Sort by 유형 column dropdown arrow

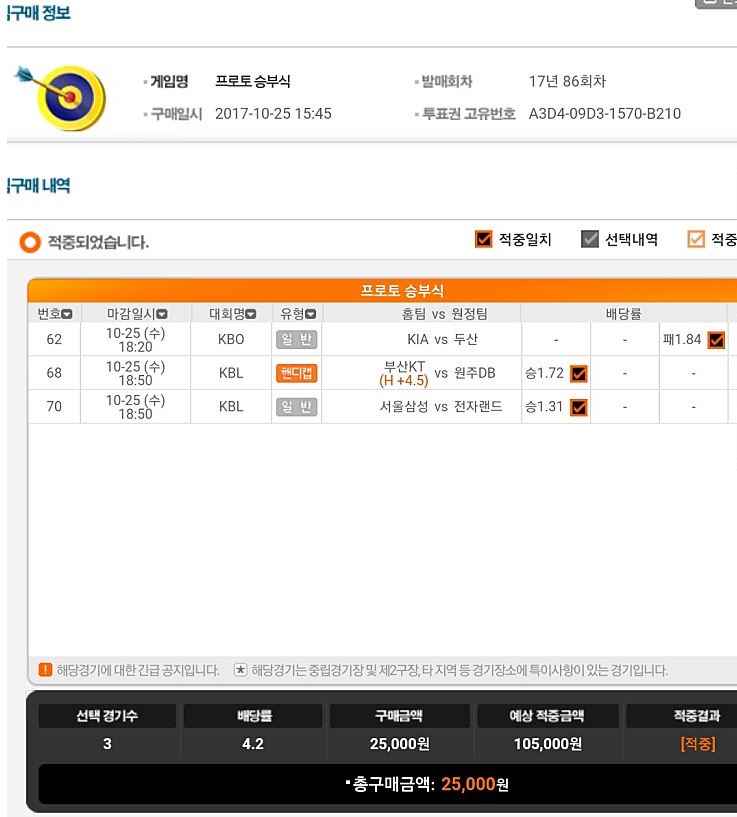pos(311,314)
